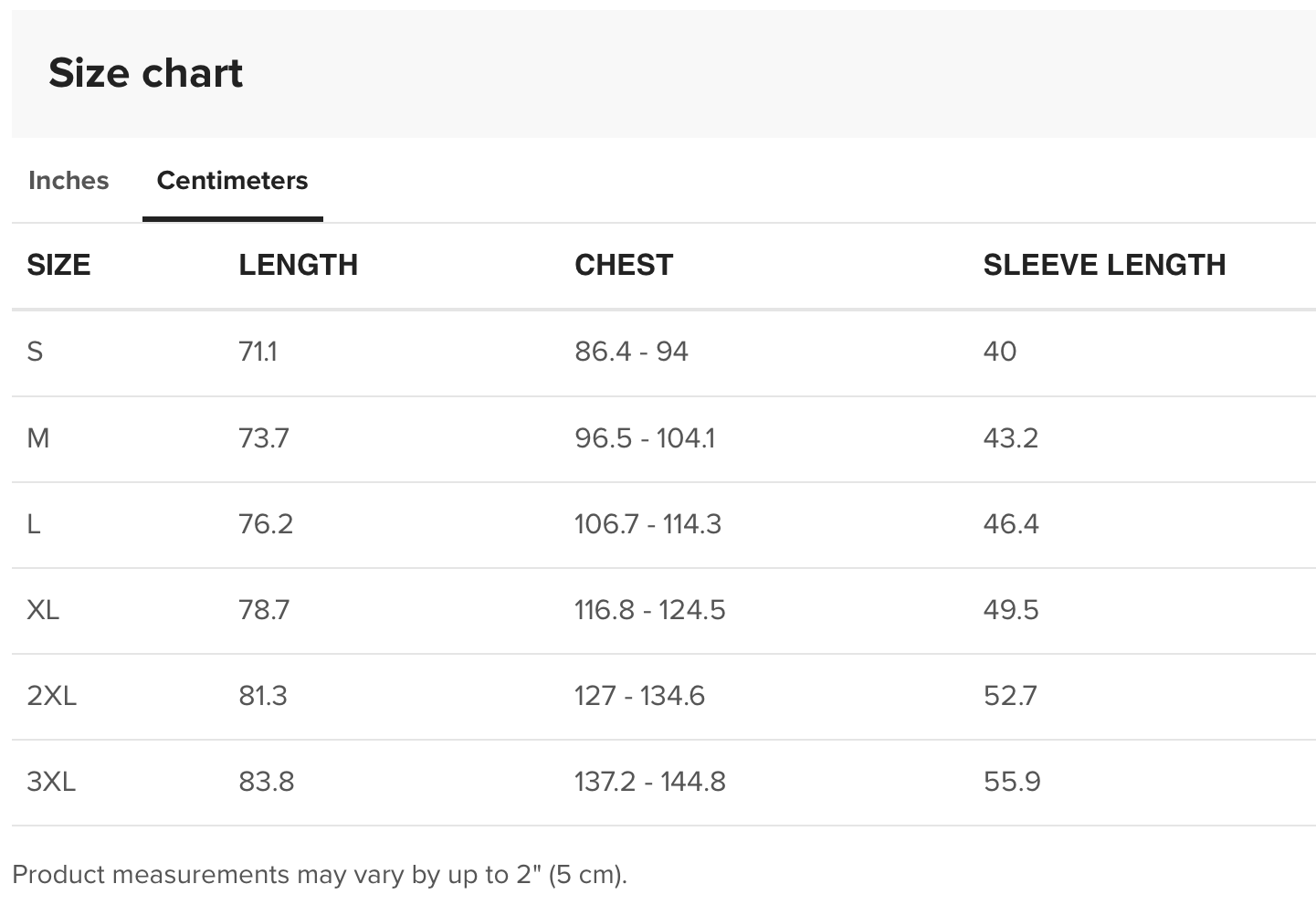Select the XL size row label
The height and width of the screenshot is (905, 1316).
(x=43, y=610)
